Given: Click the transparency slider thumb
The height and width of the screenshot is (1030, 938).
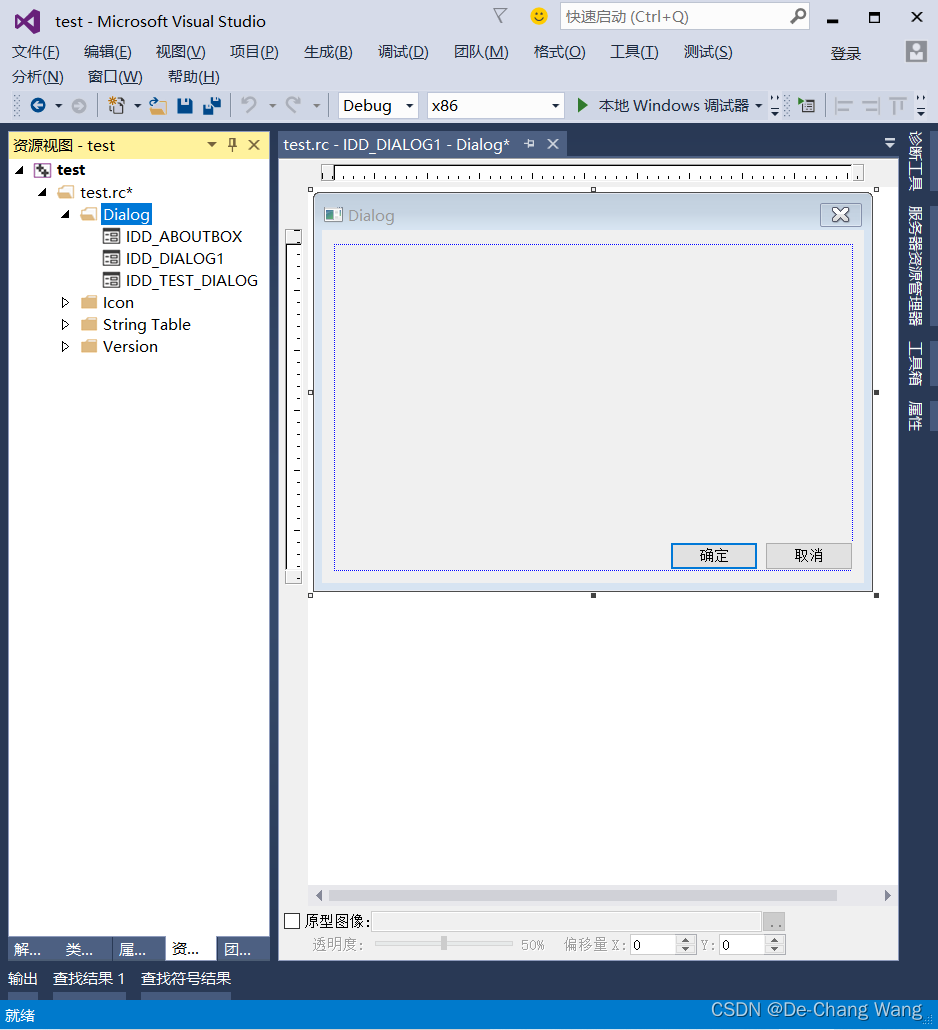Looking at the screenshot, I should (x=444, y=943).
